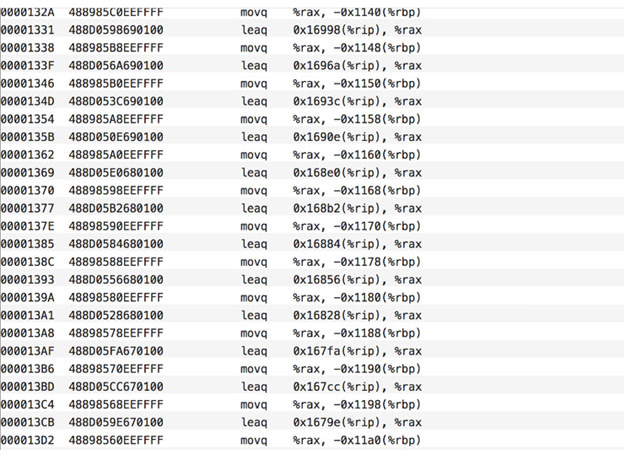Screen dimensions: 625x455
Task: Click the hex bytes 48898580EEFFFF
Action: click(x=116, y=297)
